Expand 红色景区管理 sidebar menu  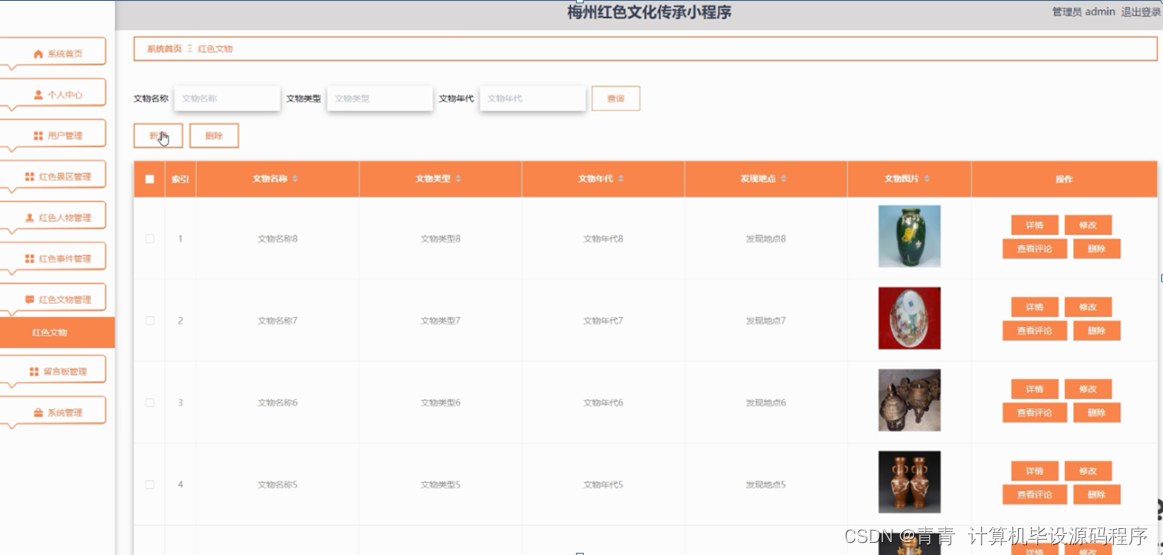53,174
